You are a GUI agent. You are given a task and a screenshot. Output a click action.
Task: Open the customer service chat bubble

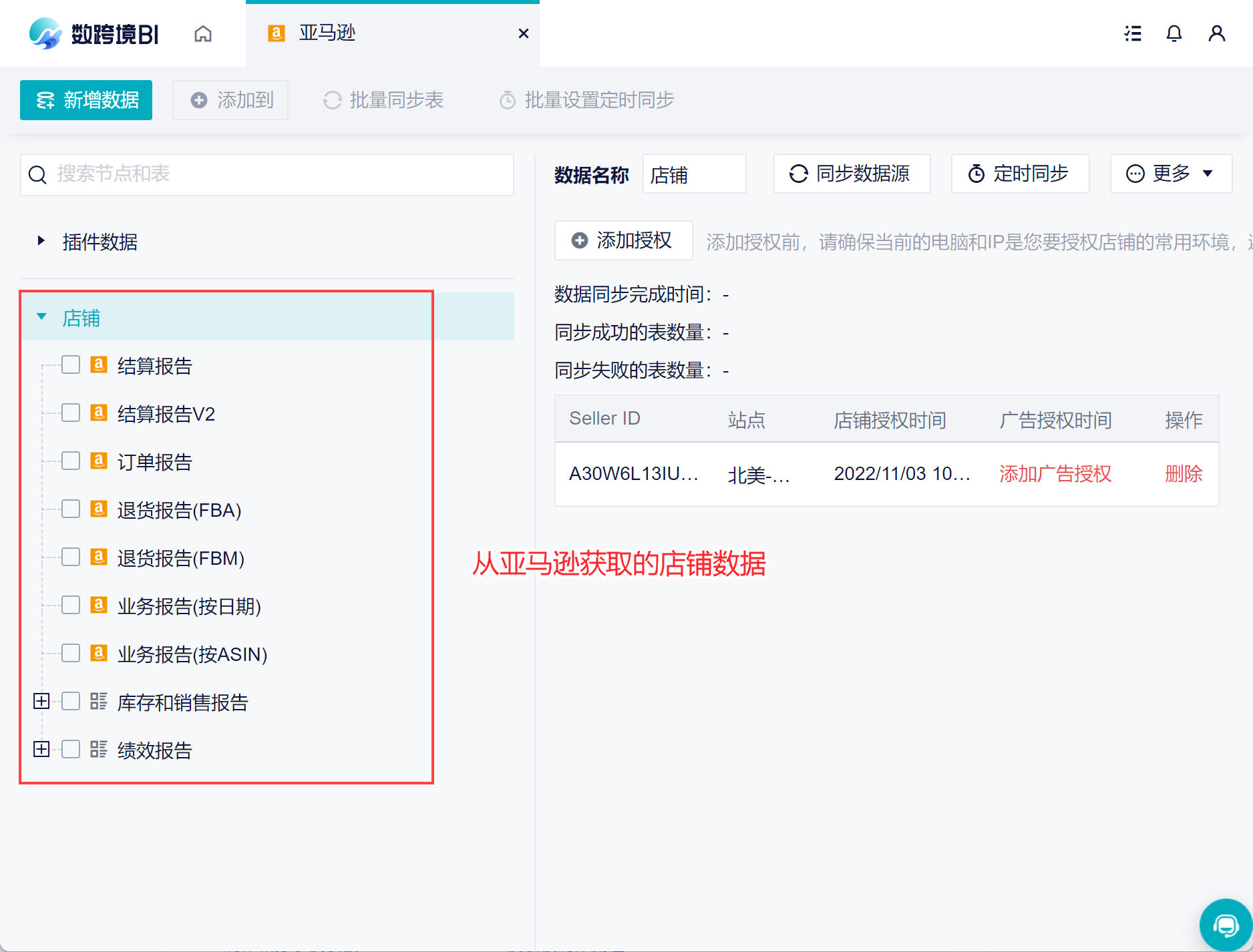[x=1226, y=925]
